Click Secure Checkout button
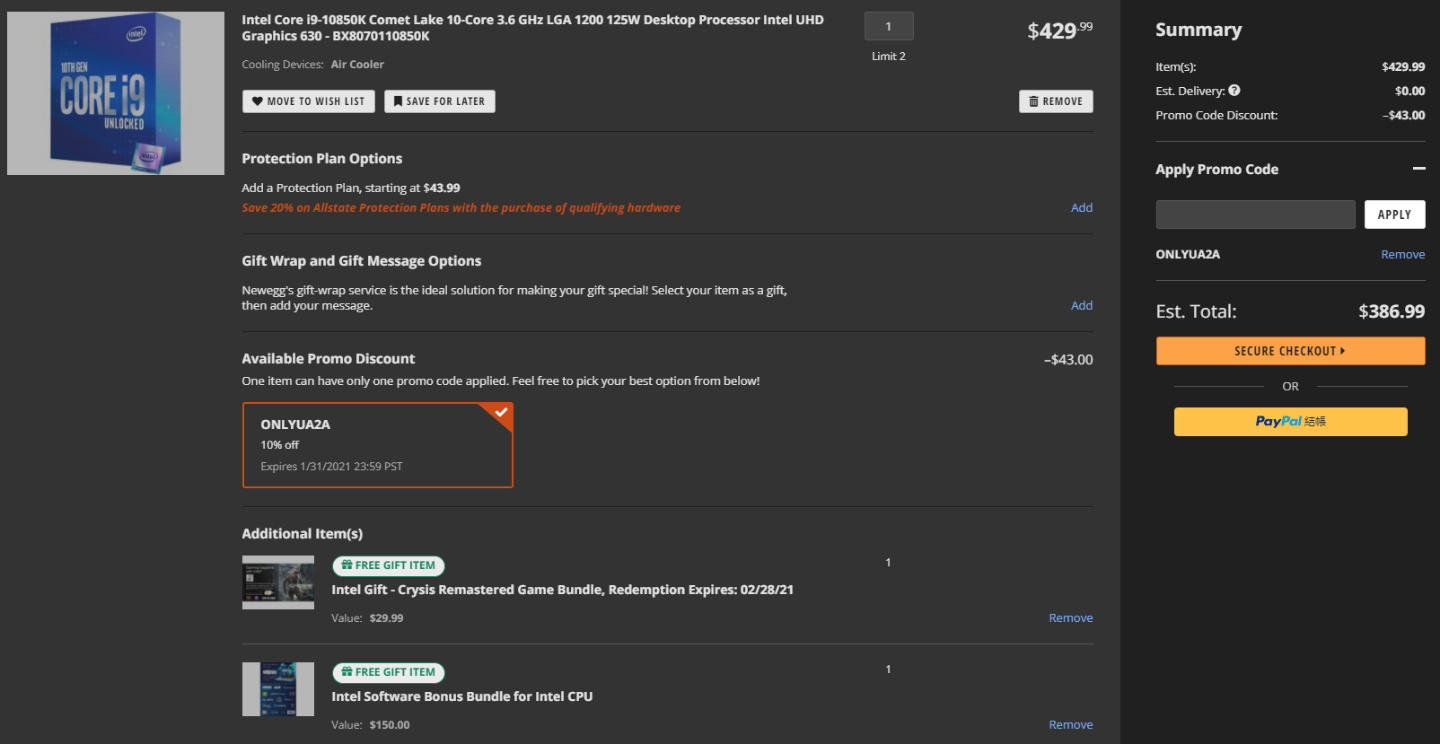Image resolution: width=1440 pixels, height=744 pixels. [1290, 351]
